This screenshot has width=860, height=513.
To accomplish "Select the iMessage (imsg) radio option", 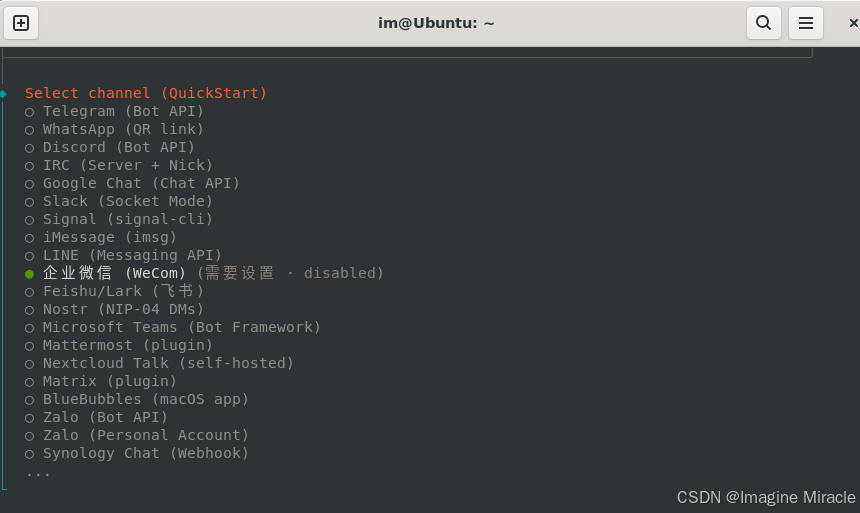I will 30,238.
